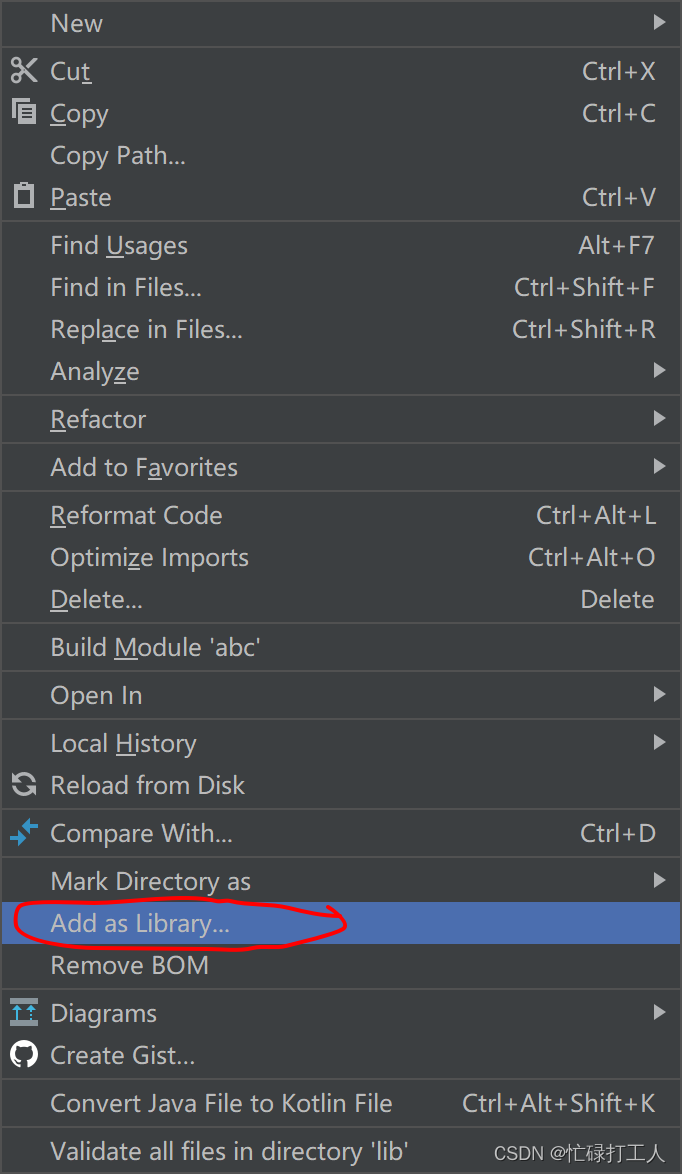The height and width of the screenshot is (1174, 682).
Task: Click Remove BOM
Action: [129, 964]
